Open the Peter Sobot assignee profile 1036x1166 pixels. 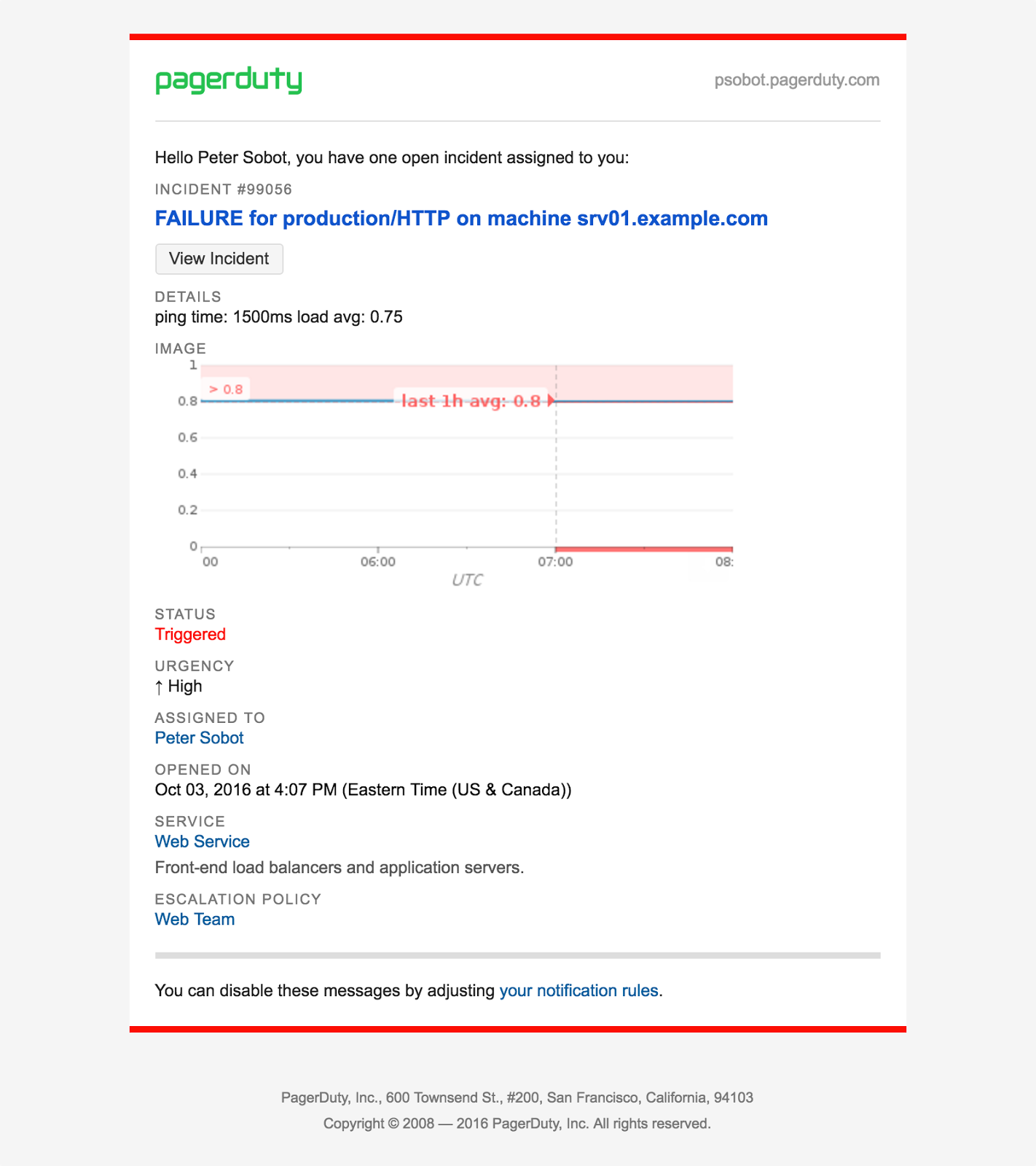coord(198,738)
